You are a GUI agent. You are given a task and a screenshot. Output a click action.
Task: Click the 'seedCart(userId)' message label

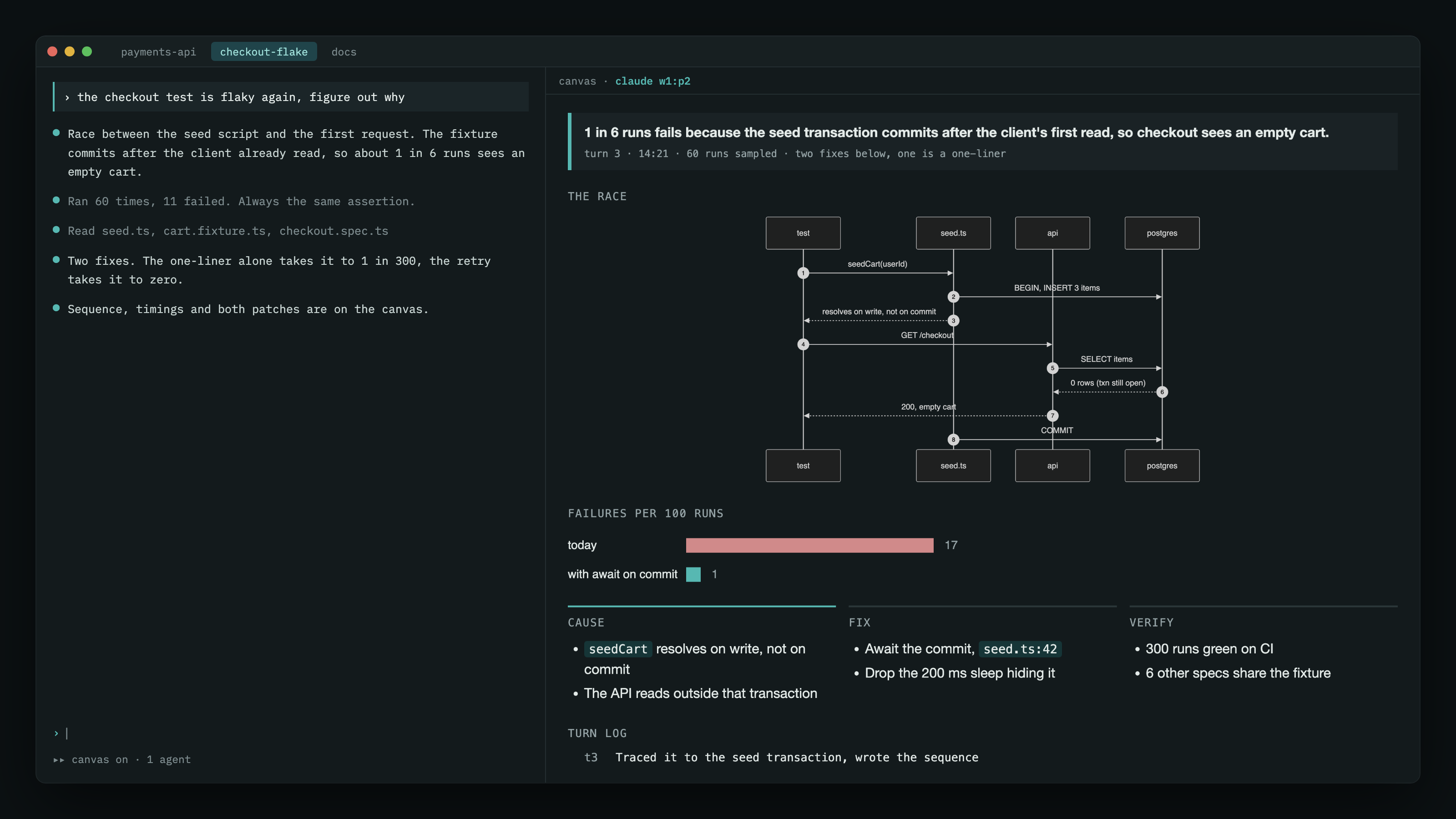tap(877, 264)
